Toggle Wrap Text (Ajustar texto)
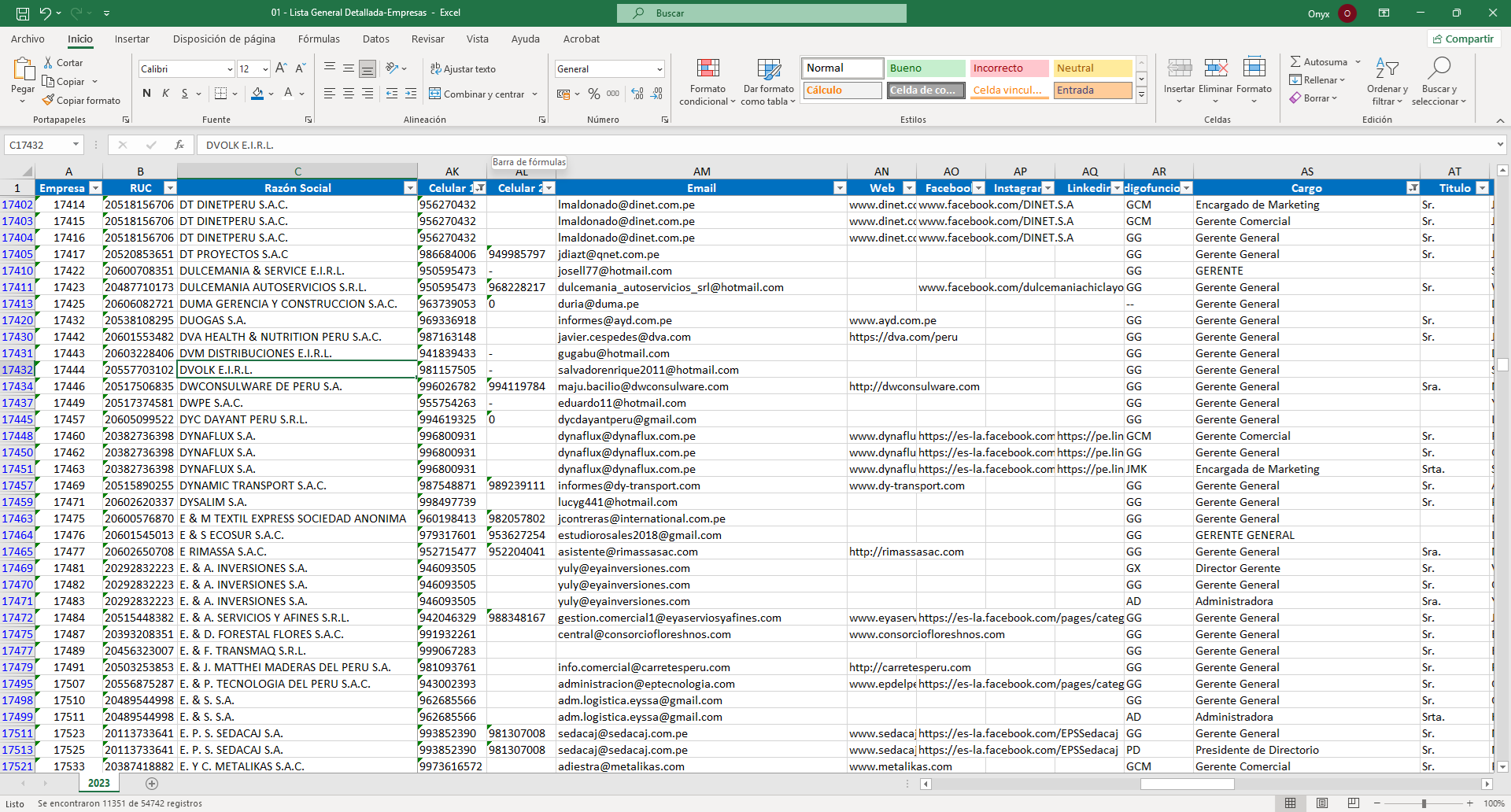The height and width of the screenshot is (812, 1511). tap(463, 69)
